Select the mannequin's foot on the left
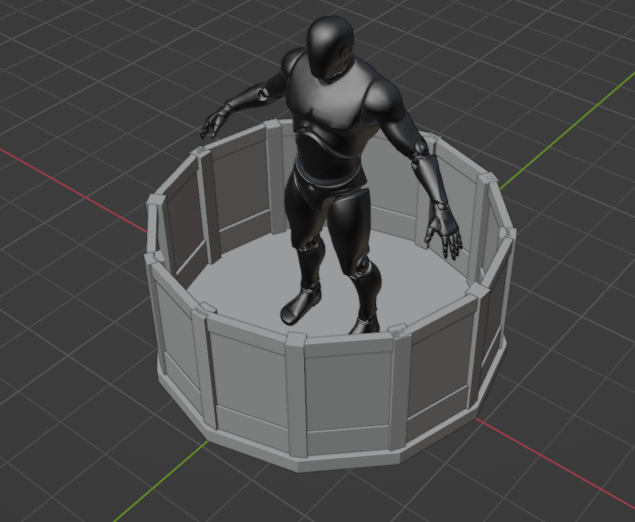635x522 pixels. [300, 303]
